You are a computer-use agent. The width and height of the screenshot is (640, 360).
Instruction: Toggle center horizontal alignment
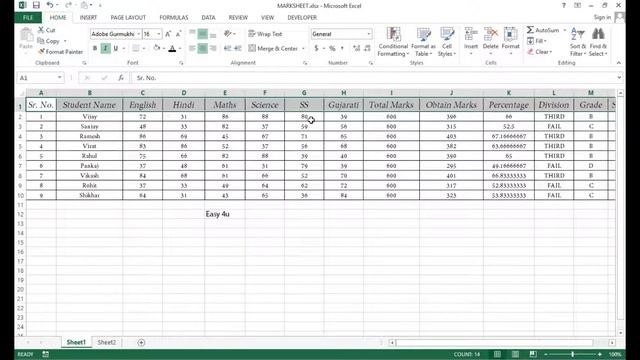[x=202, y=48]
